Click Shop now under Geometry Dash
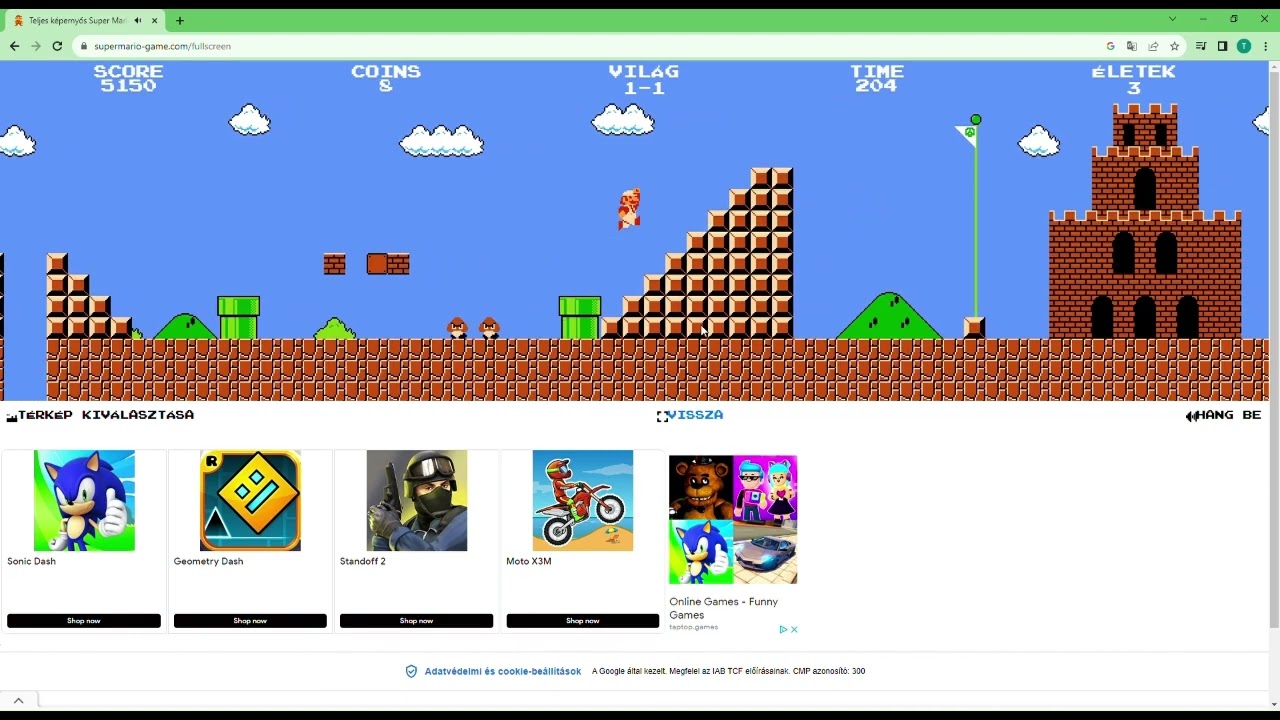The width and height of the screenshot is (1280, 720). tap(250, 621)
